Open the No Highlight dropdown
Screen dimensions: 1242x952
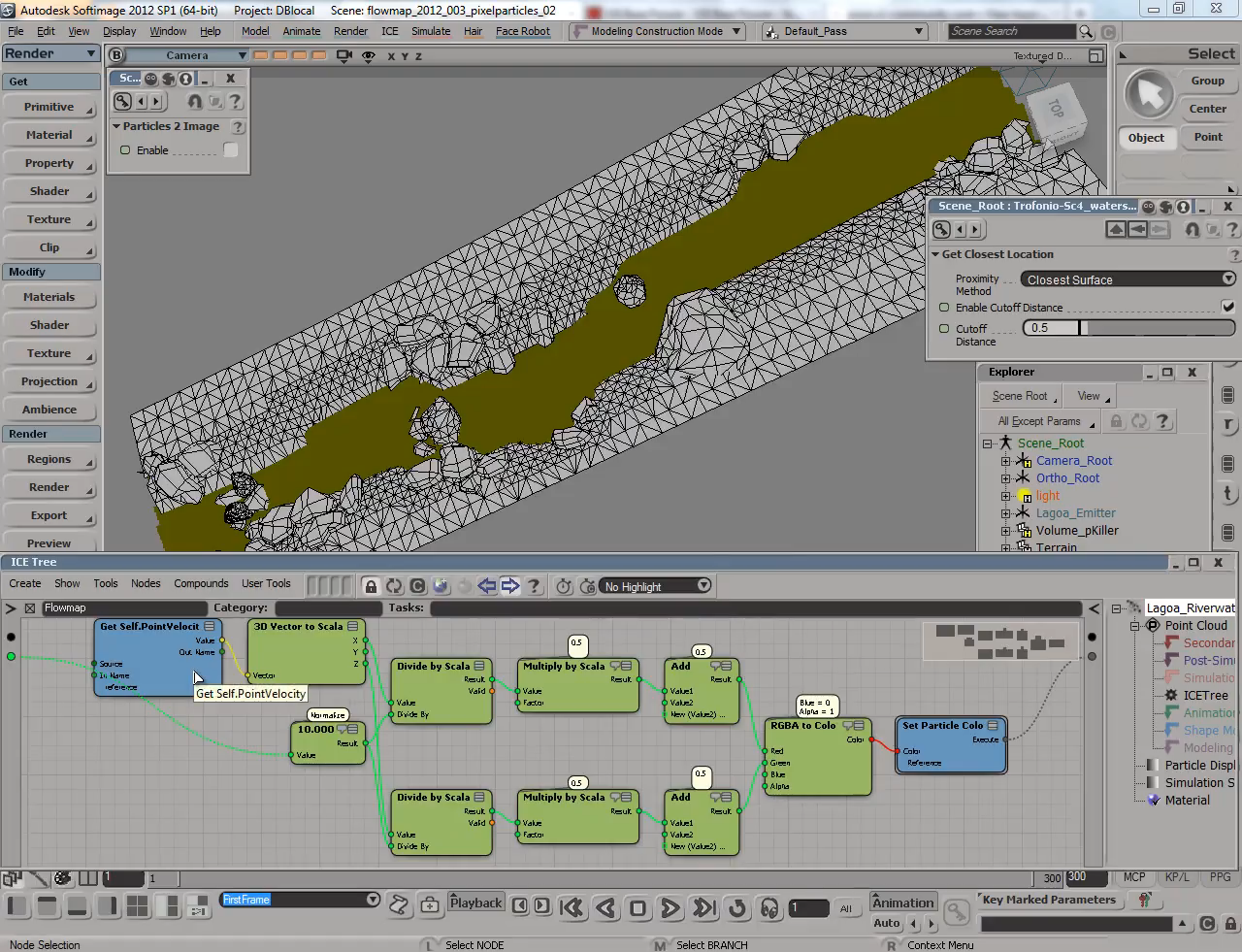tap(656, 586)
